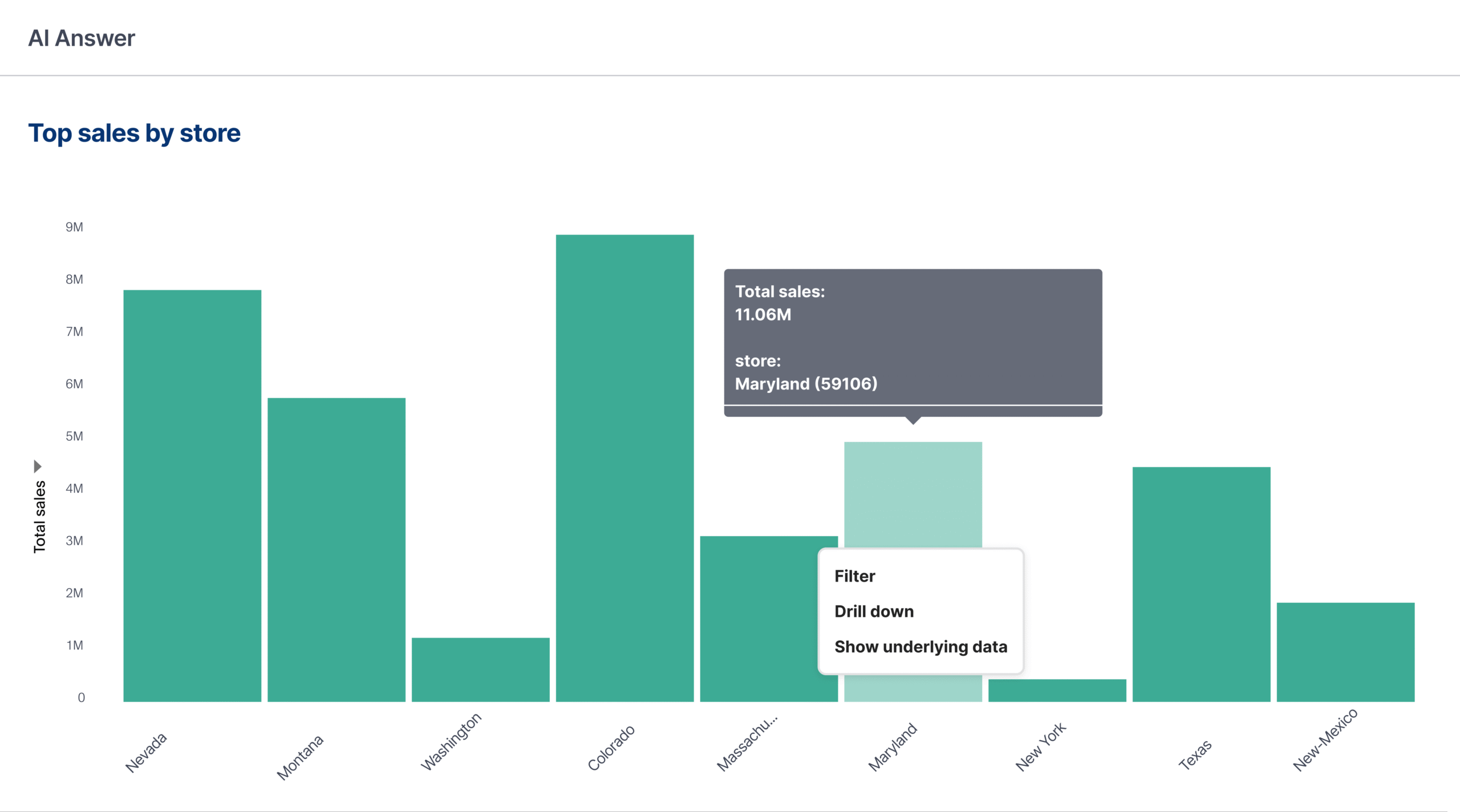
Task: Expand the Total sales axis arrow
Action: point(38,466)
